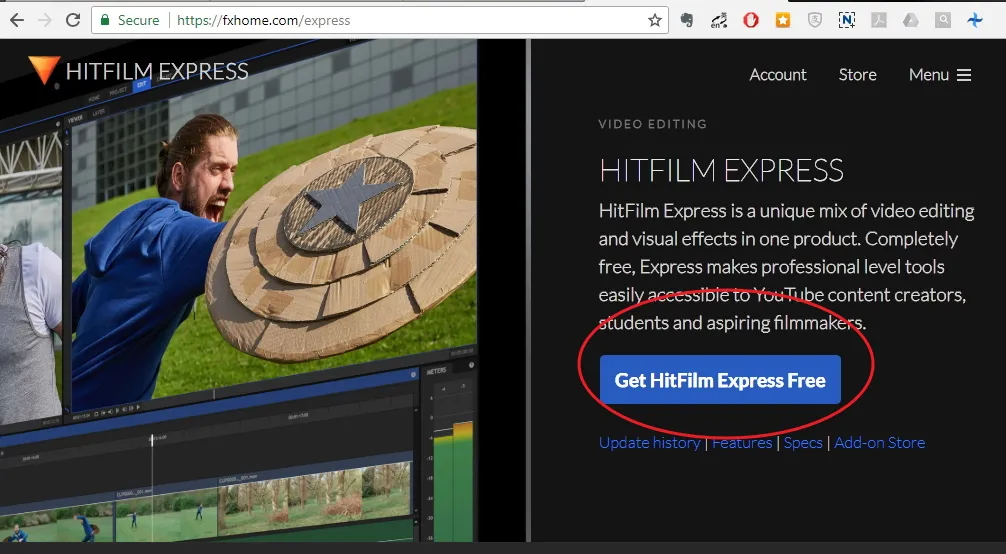Open the Account page

coord(778,74)
